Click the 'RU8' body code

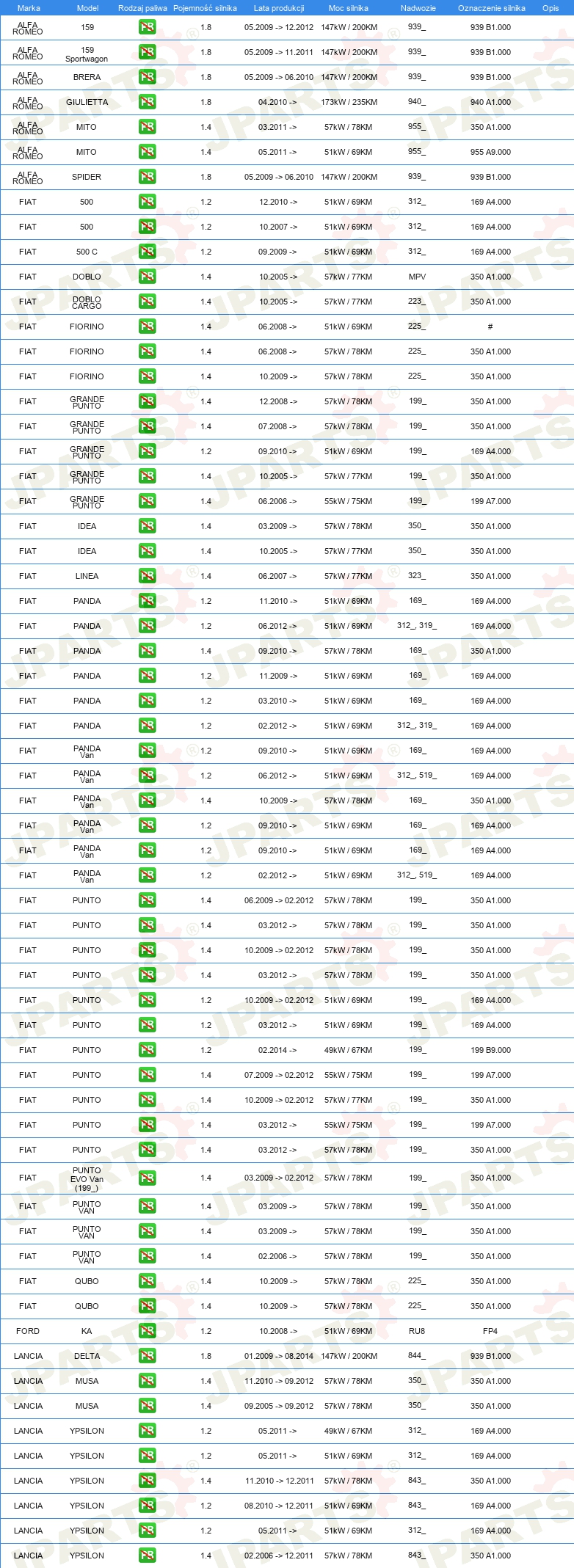(417, 1331)
